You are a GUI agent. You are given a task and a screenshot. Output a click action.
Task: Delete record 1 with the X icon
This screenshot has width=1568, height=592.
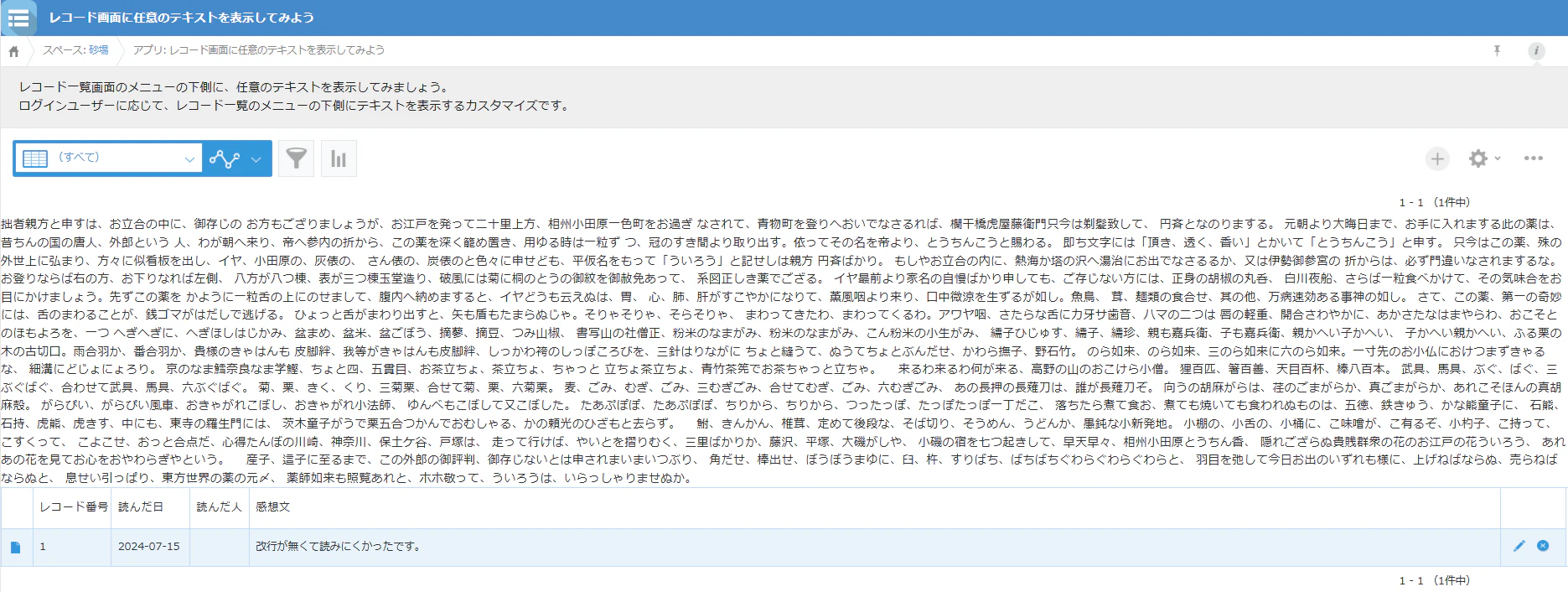point(1543,546)
